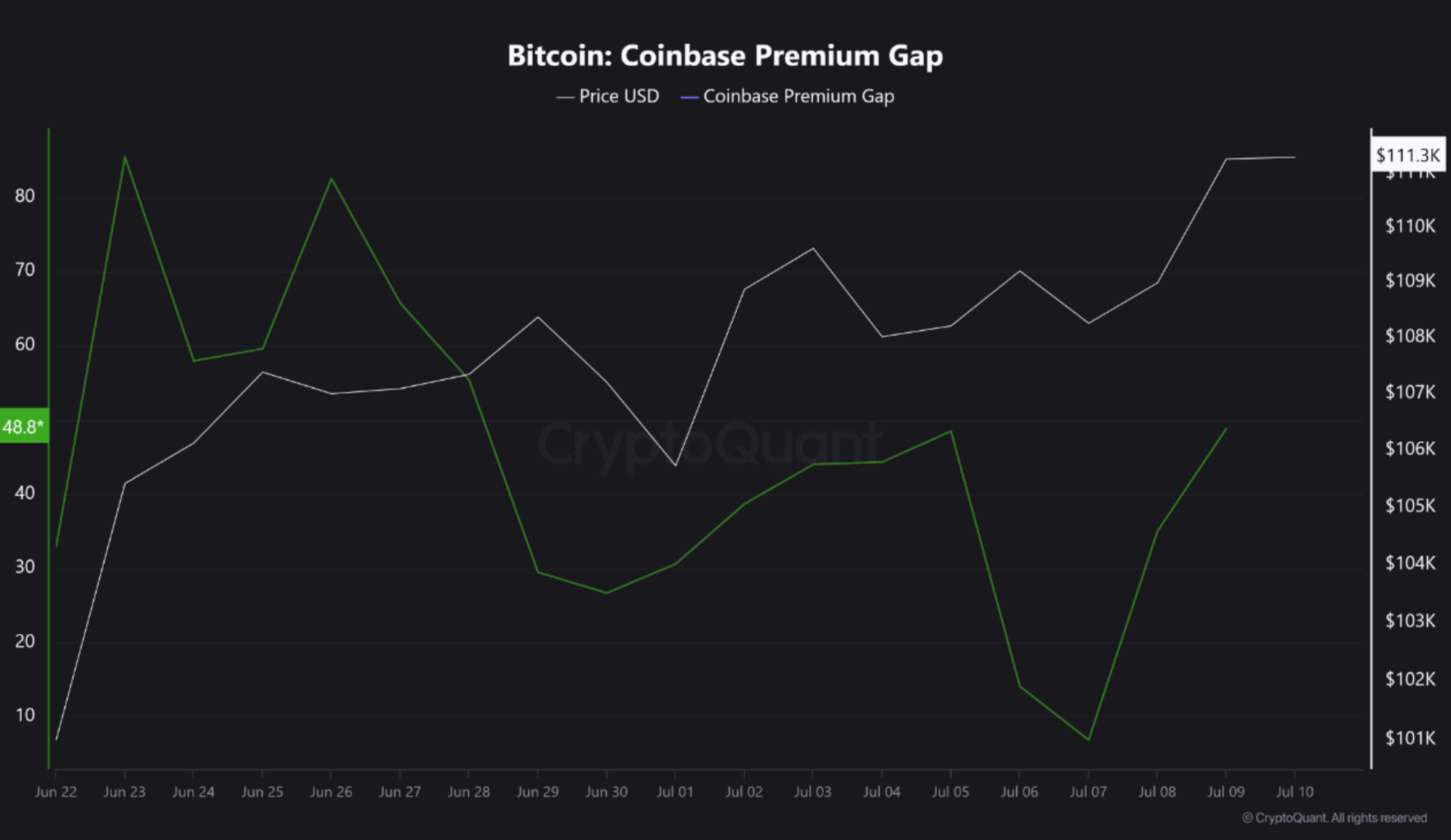Viewport: 1451px width, 840px height.
Task: Click the CryptoQuant watermark in chart center
Action: point(709,443)
